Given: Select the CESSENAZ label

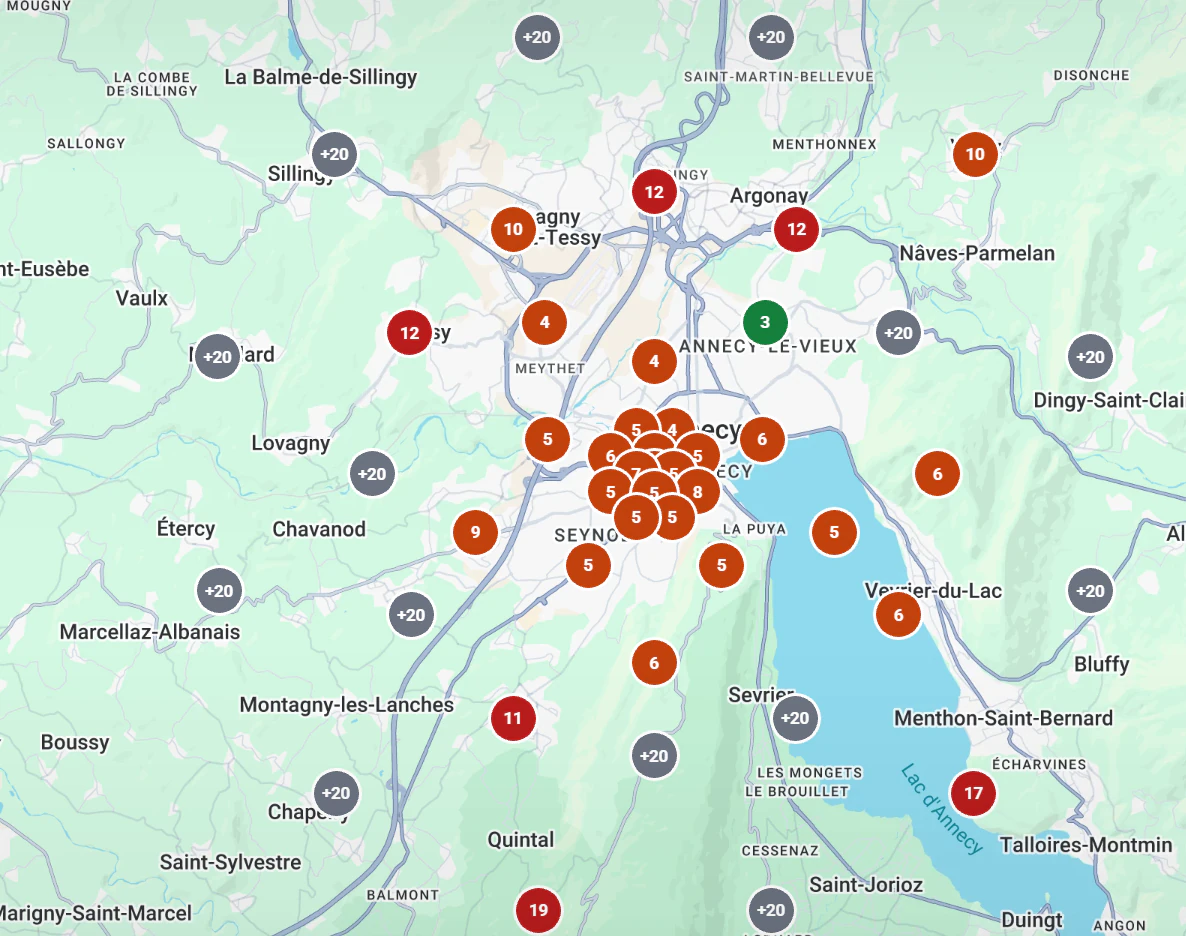Looking at the screenshot, I should pyautogui.click(x=780, y=851).
